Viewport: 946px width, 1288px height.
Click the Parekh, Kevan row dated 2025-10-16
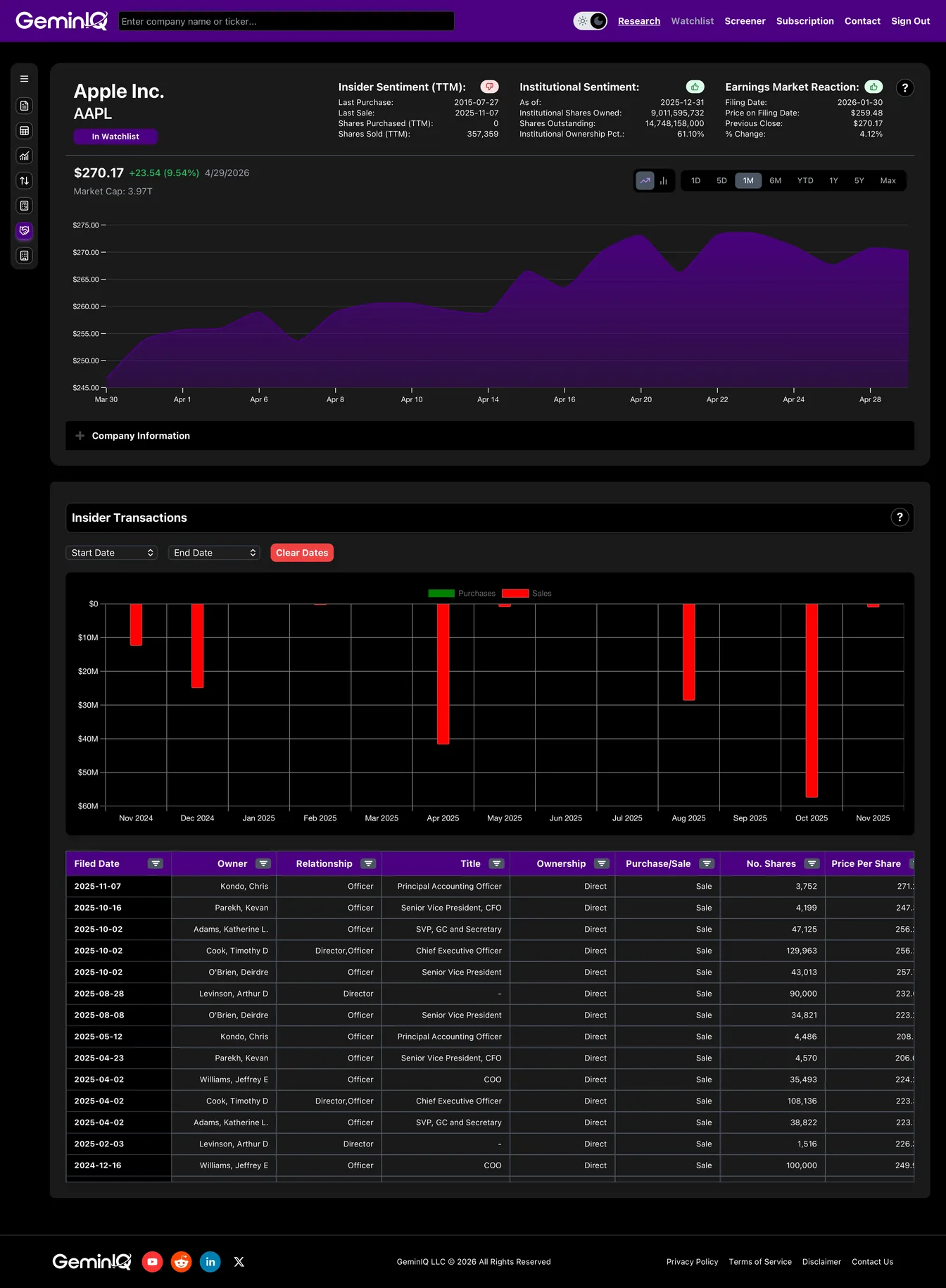490,908
